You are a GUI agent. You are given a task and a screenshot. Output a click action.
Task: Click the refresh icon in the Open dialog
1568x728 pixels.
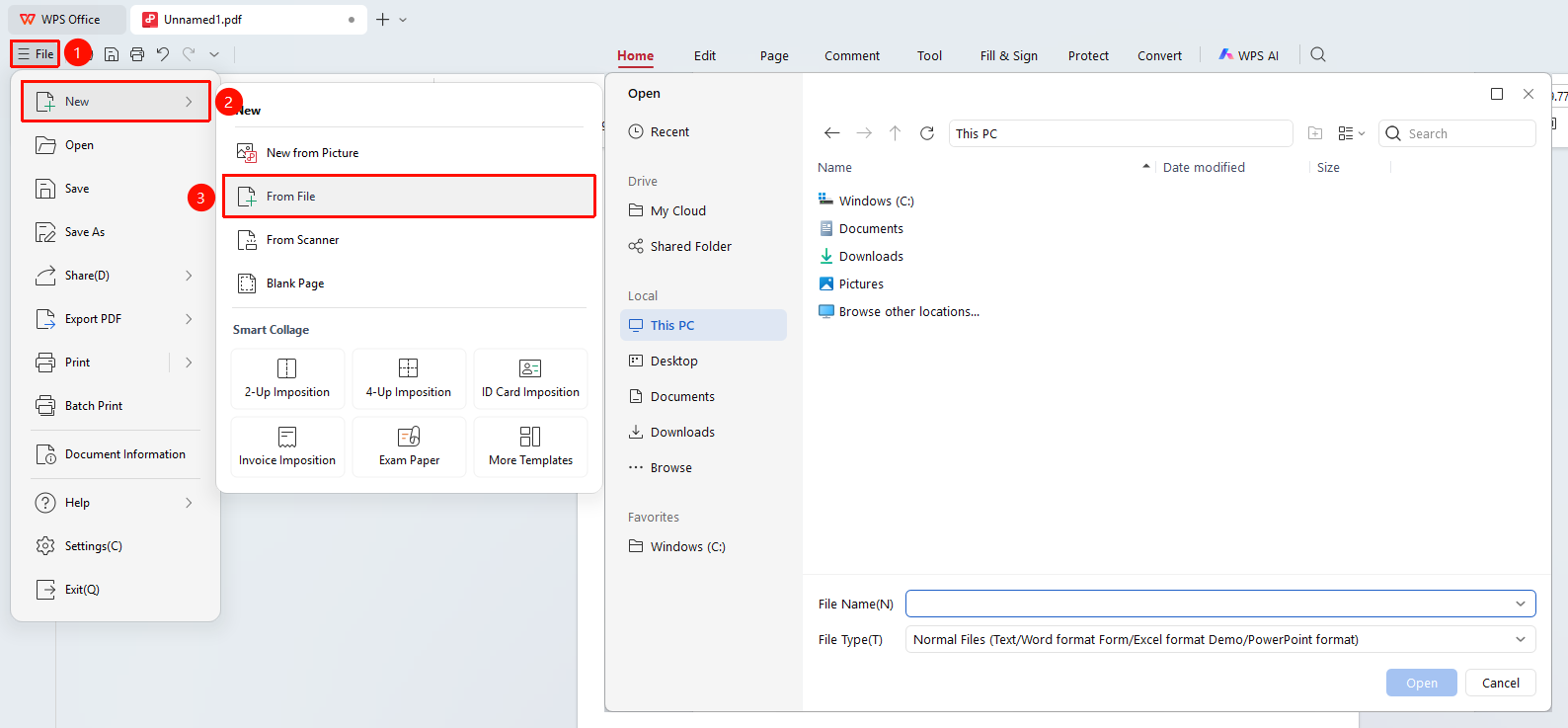click(927, 133)
